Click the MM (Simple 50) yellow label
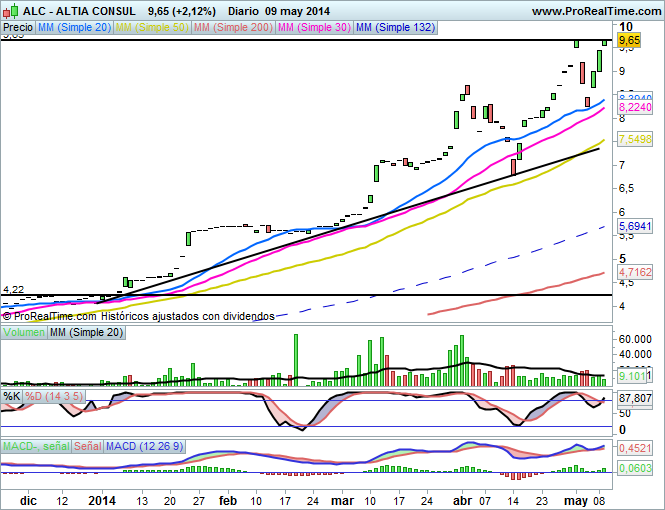 [x=151, y=28]
